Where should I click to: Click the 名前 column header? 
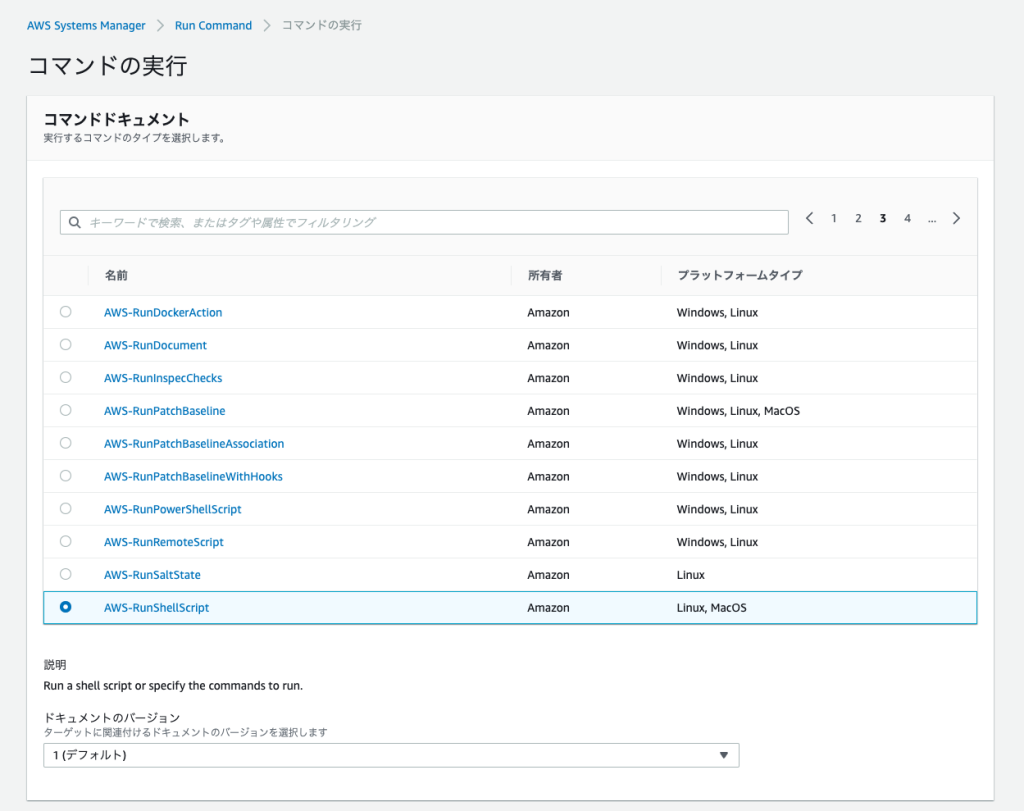(116, 276)
